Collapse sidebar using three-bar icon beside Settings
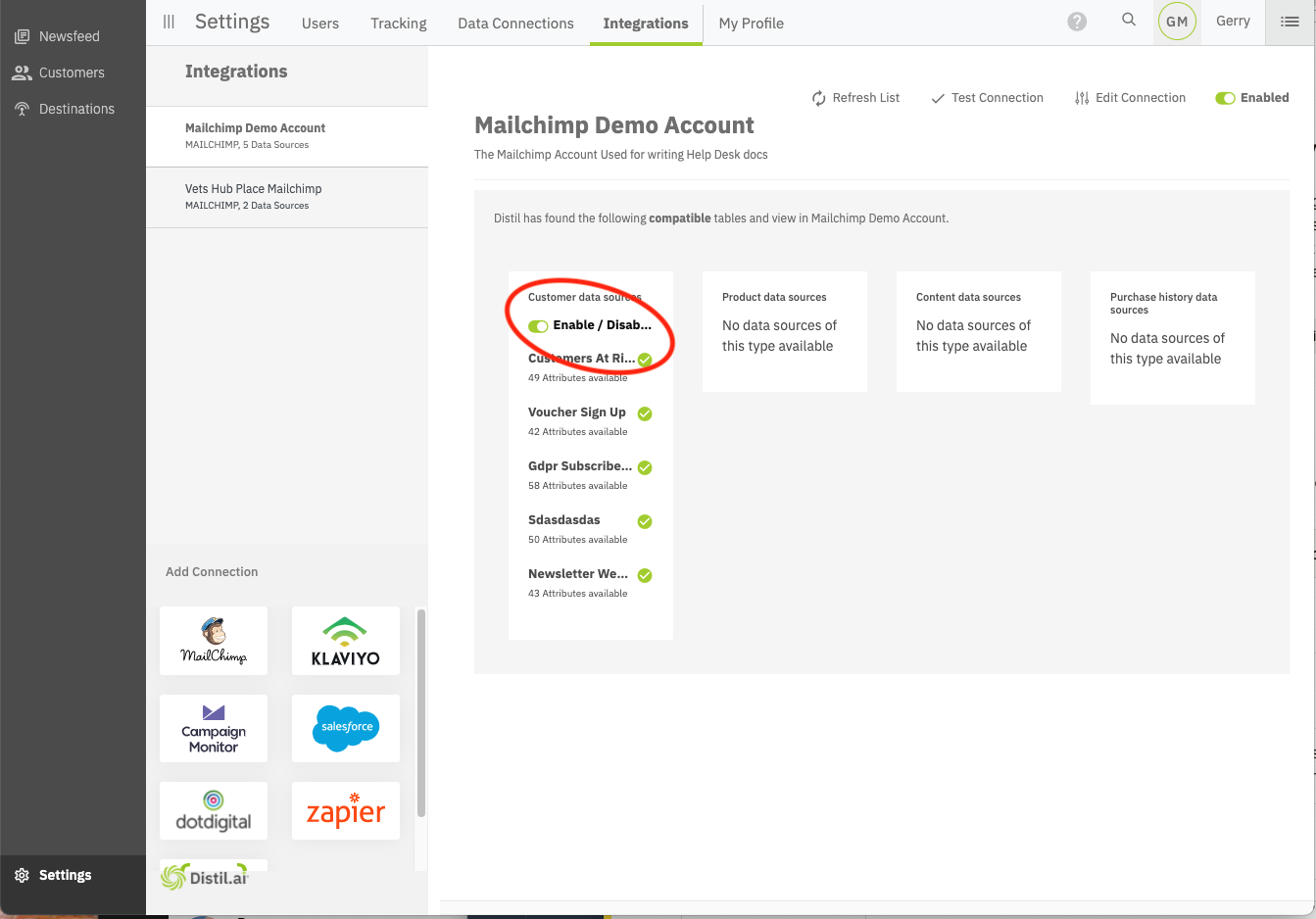The image size is (1316, 919). tap(169, 22)
